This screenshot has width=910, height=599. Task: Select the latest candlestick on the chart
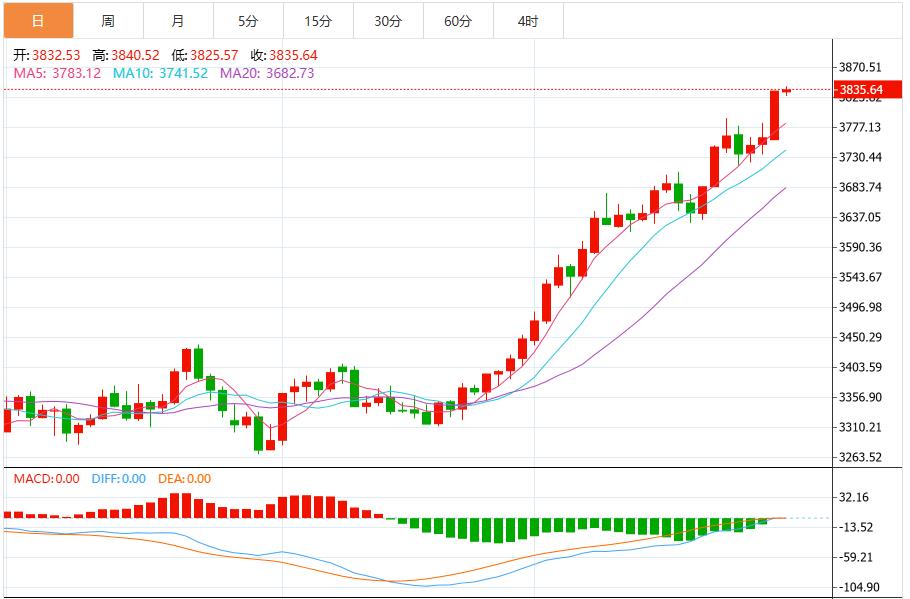point(785,90)
